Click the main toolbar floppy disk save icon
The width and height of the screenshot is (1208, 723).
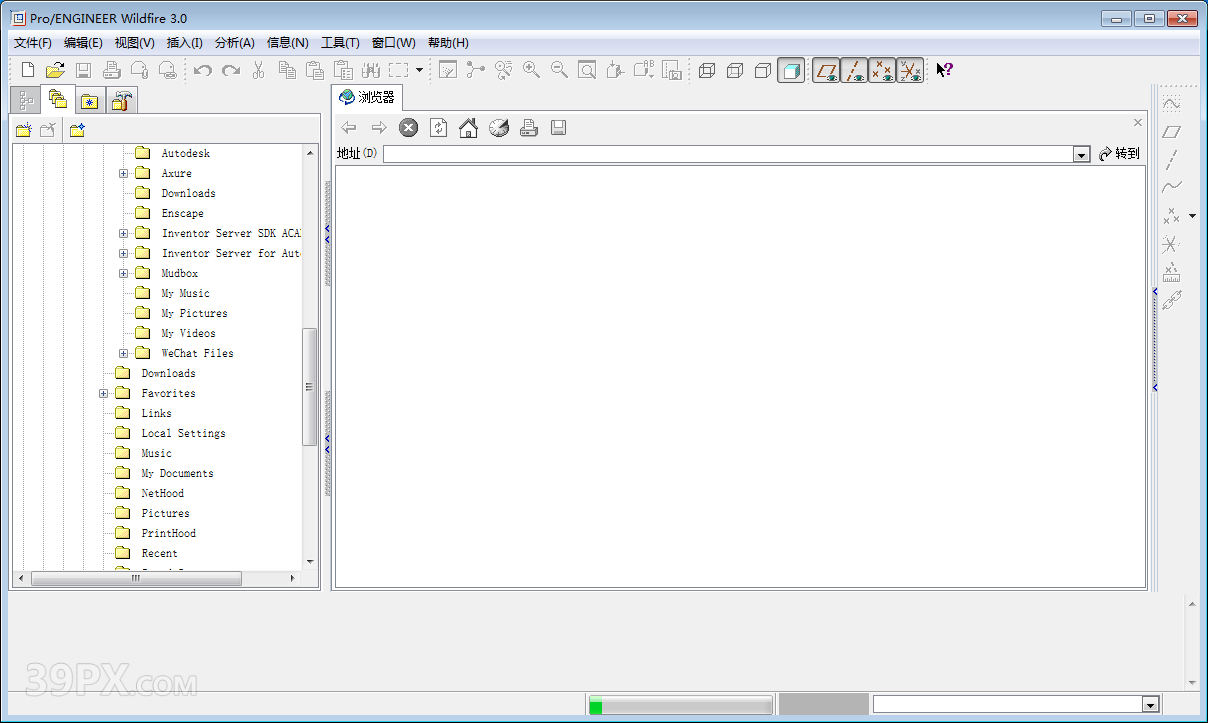tap(84, 70)
